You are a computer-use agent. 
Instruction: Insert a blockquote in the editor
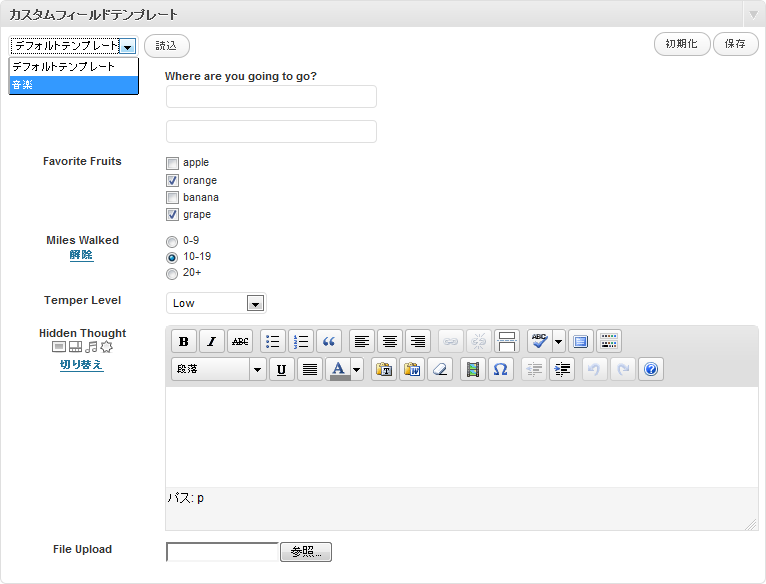pyautogui.click(x=329, y=341)
